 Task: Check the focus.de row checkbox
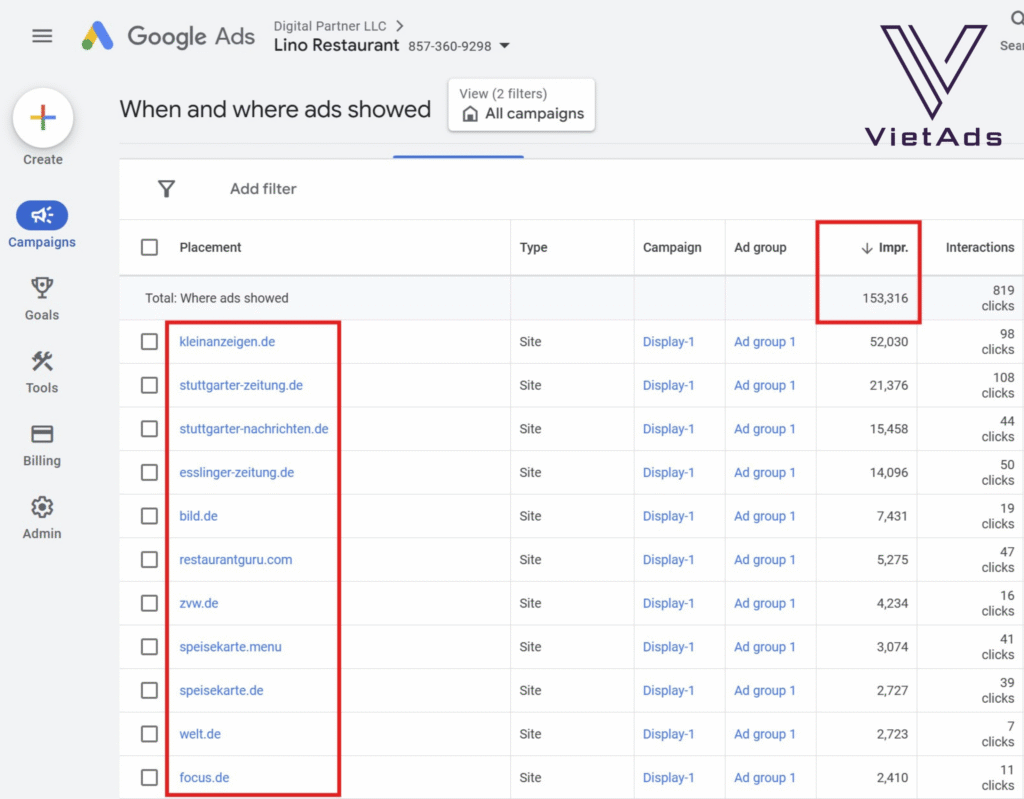click(x=150, y=777)
